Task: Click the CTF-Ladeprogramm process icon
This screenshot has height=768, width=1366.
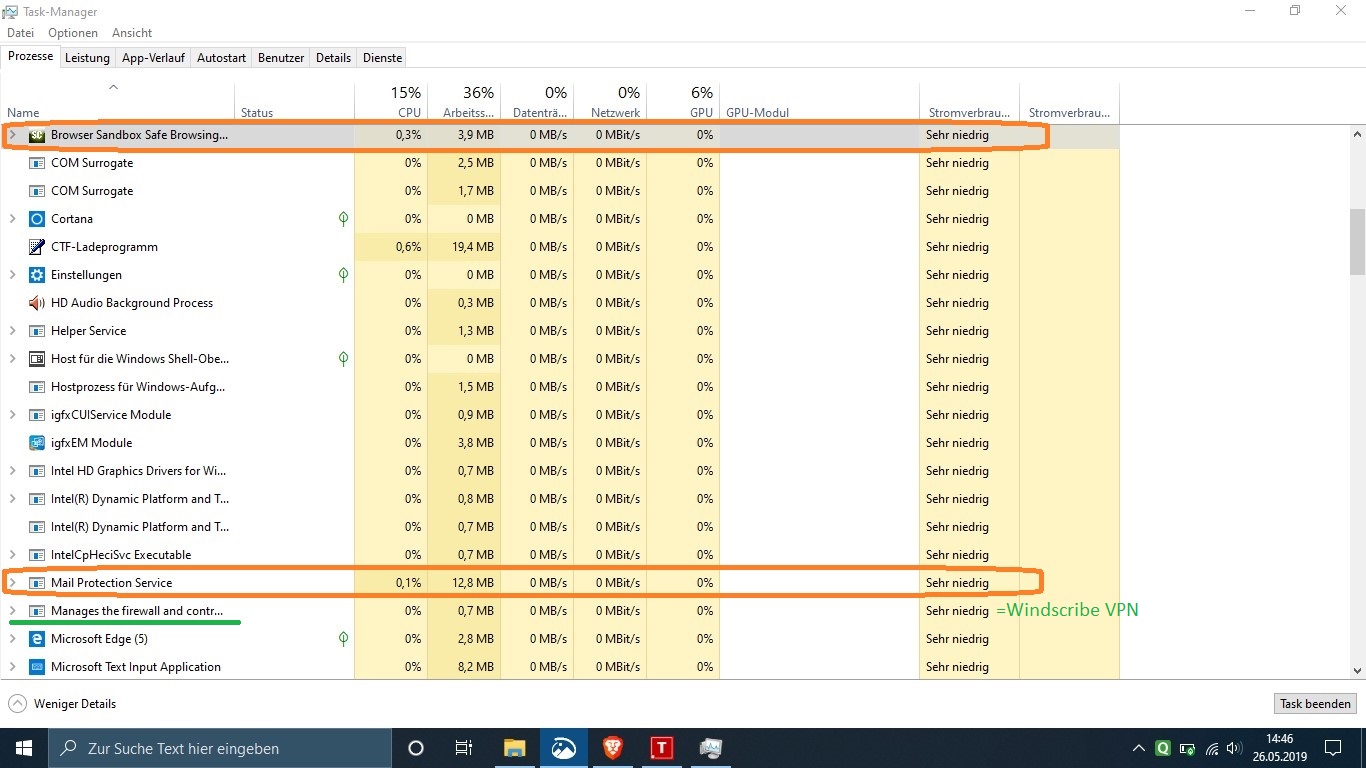Action: coord(37,247)
